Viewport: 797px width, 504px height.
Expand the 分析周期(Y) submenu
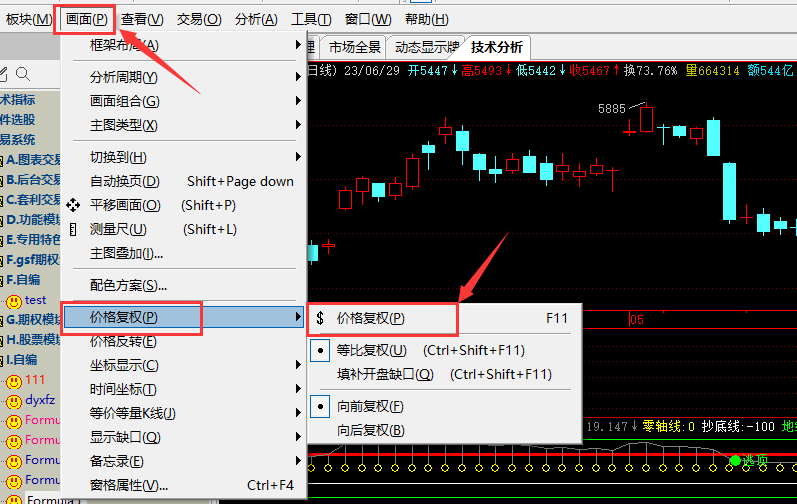tap(184, 77)
